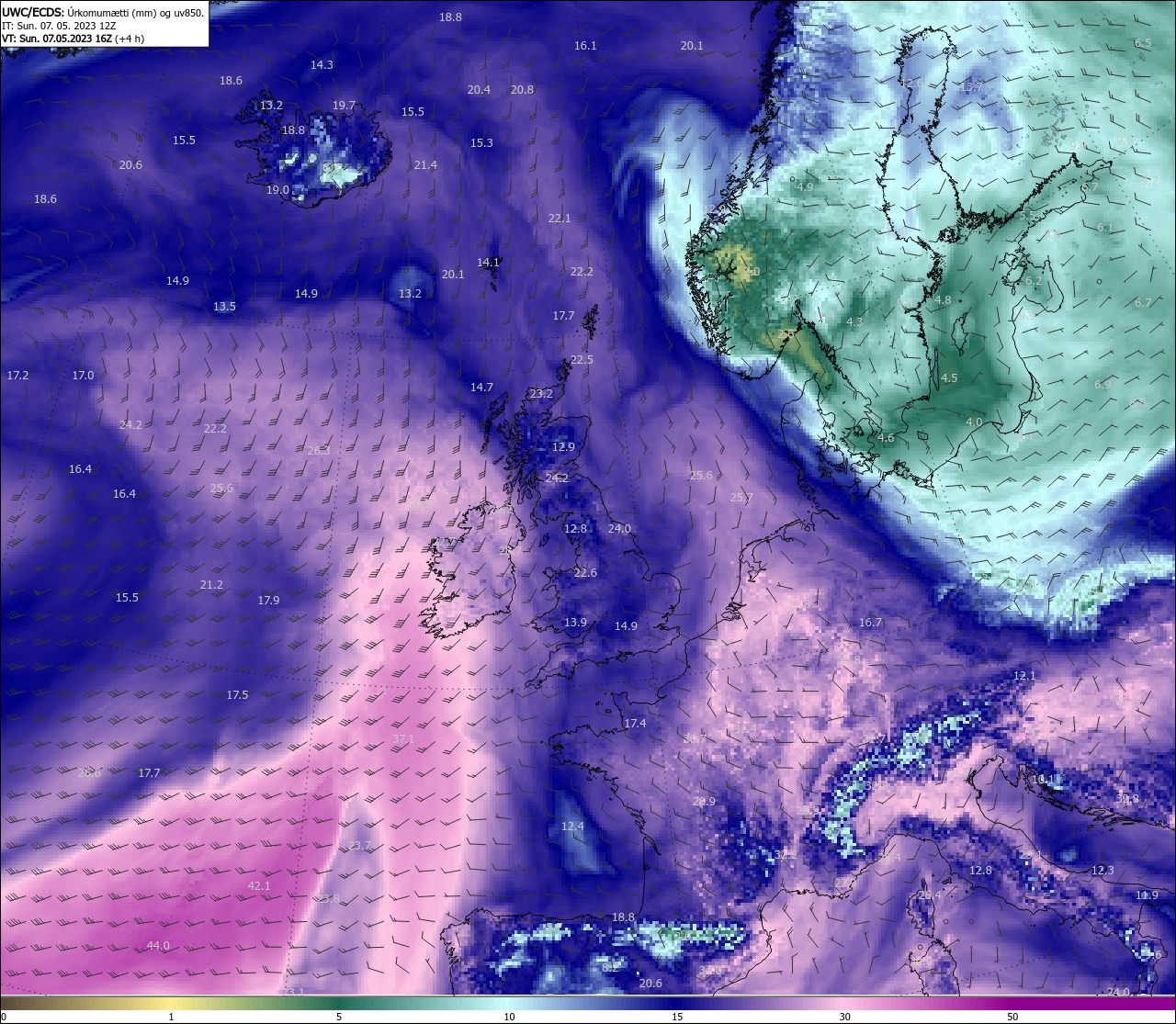The height and width of the screenshot is (1024, 1176).
Task: Click the 14.1 value near the Faroe Islands
Action: tap(488, 262)
